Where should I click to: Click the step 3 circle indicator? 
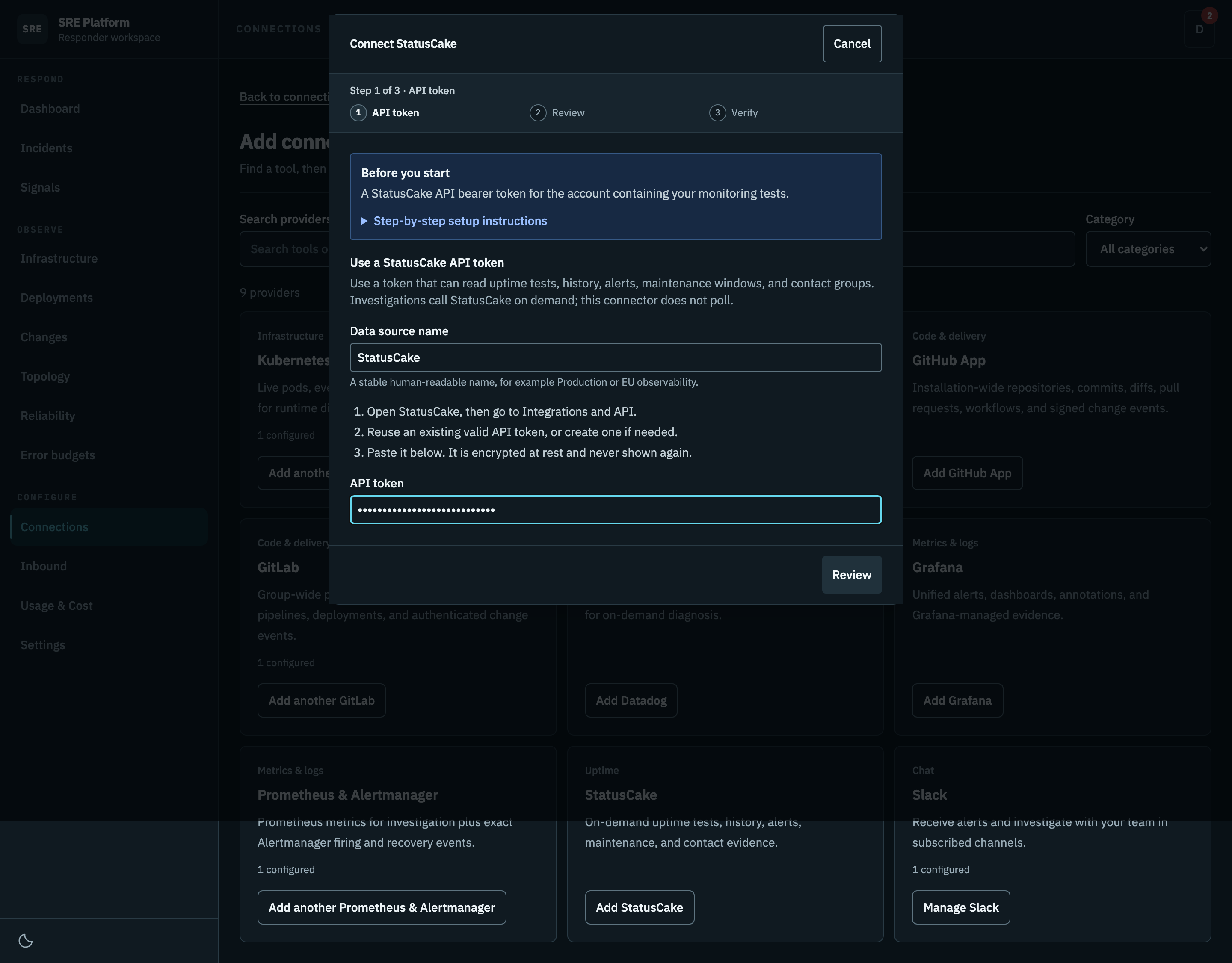(x=717, y=113)
